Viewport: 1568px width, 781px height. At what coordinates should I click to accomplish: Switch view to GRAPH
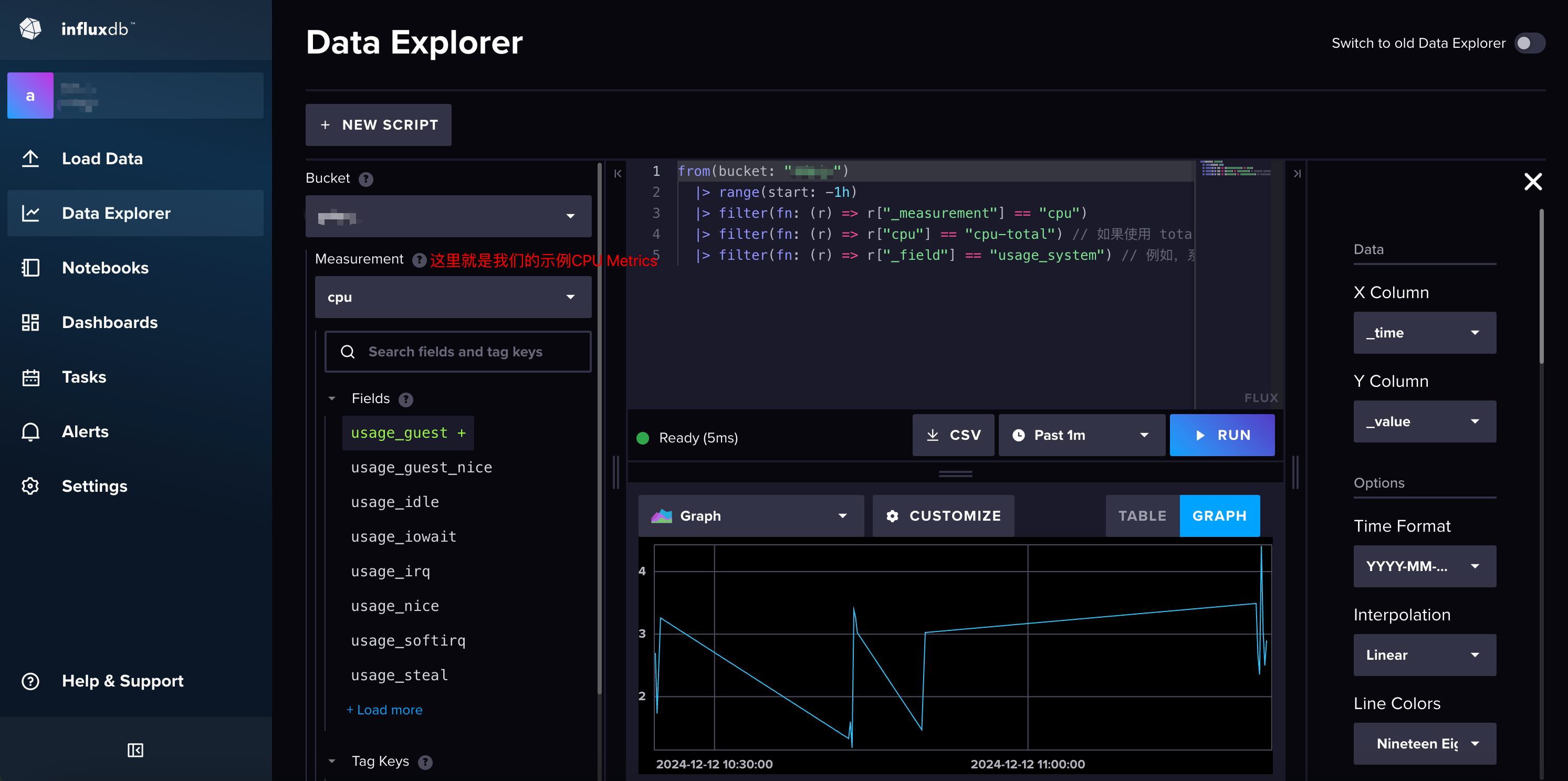point(1219,516)
